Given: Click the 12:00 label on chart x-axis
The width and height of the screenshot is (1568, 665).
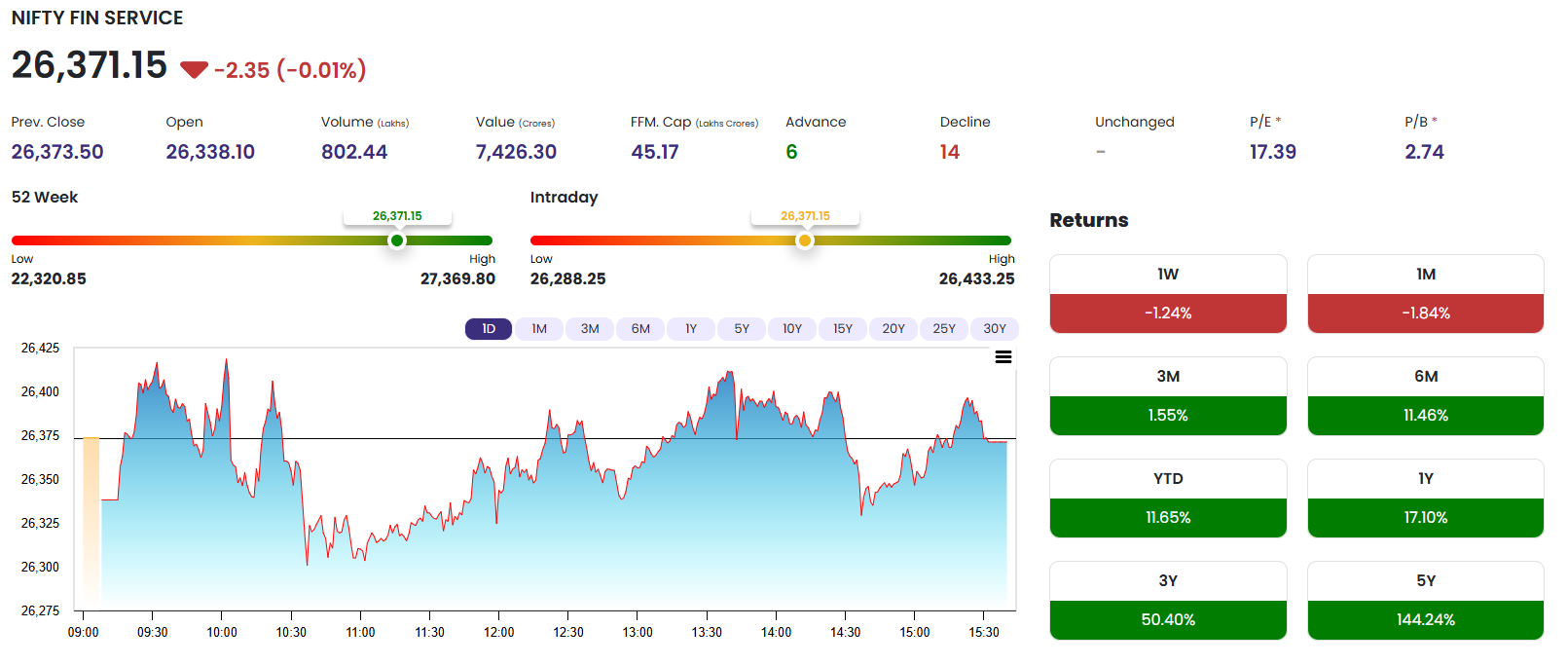Looking at the screenshot, I should [x=498, y=632].
